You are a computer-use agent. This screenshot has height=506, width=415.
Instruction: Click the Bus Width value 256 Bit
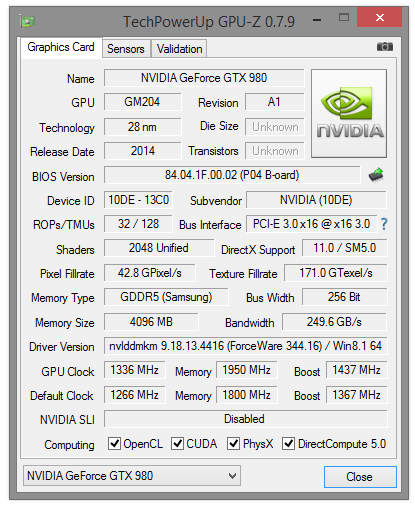pos(345,297)
